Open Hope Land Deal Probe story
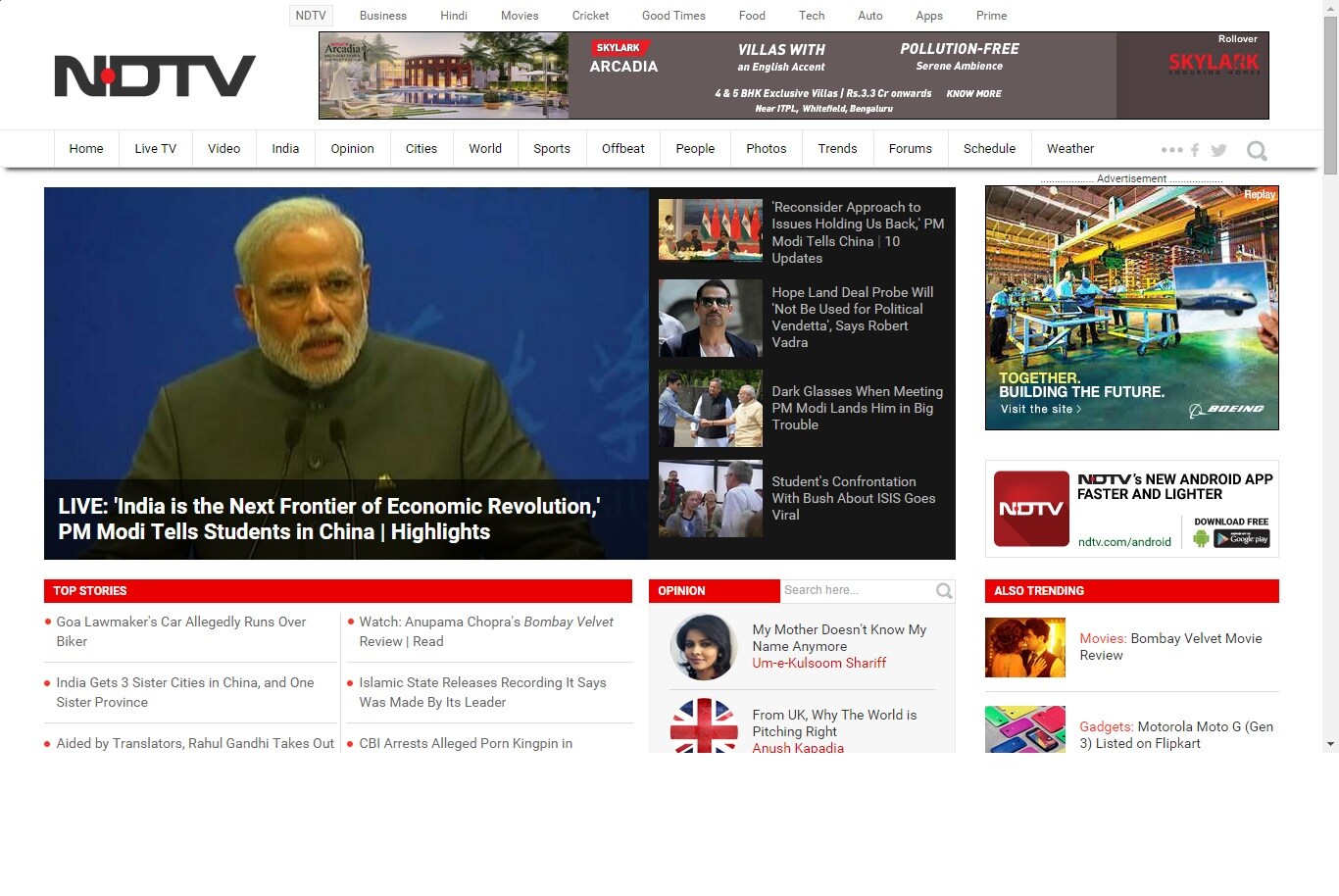This screenshot has height=896, width=1339. click(x=853, y=318)
